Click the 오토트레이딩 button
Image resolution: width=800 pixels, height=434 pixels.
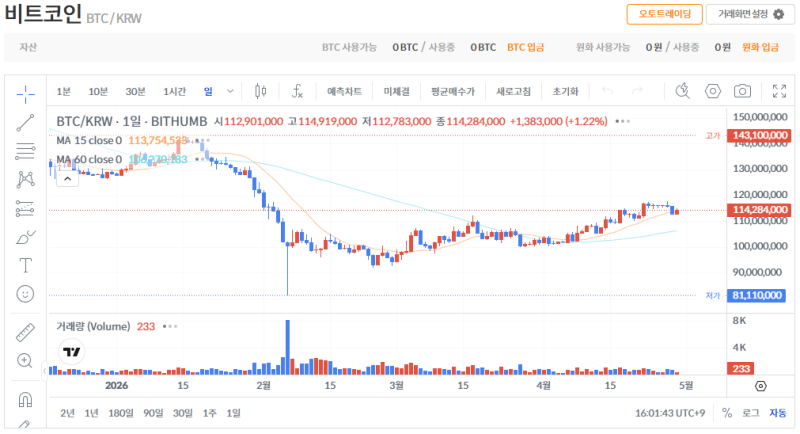(x=664, y=14)
